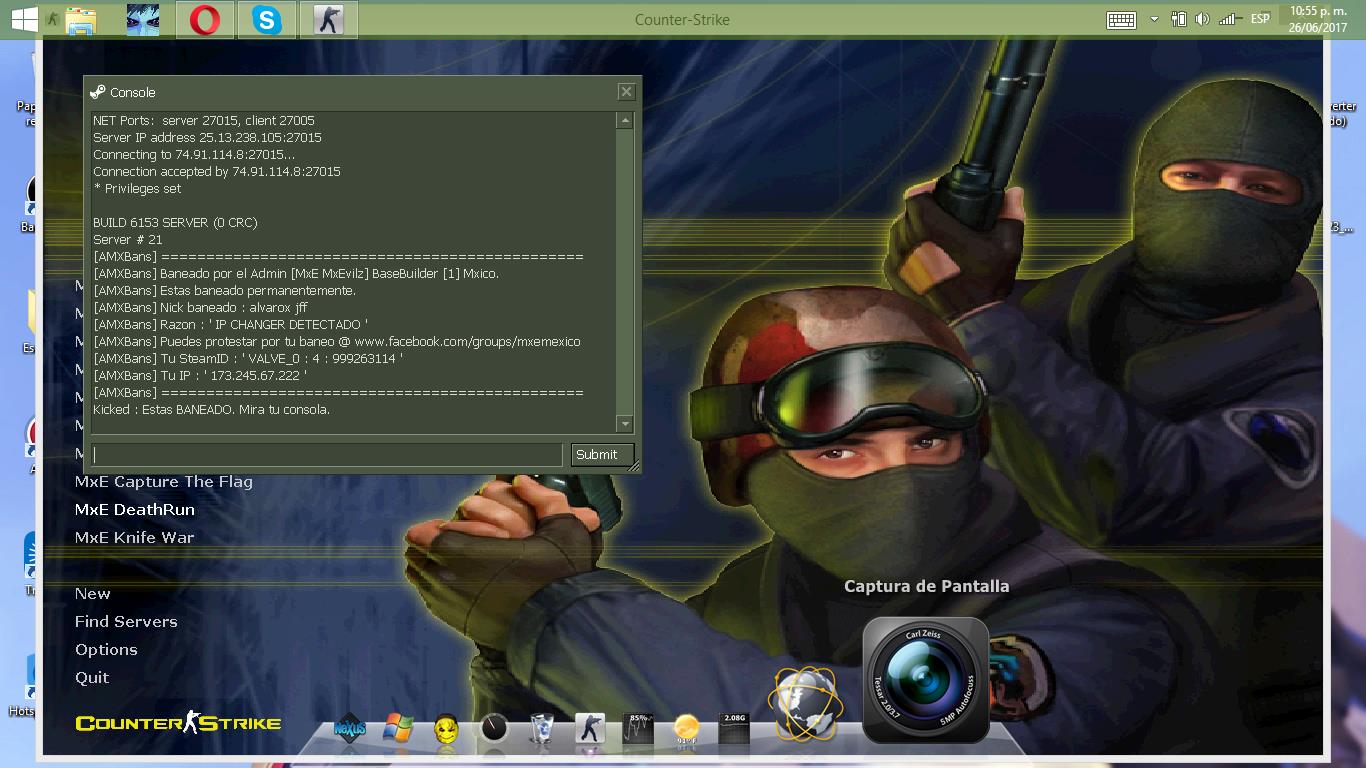Open Skype from the taskbar

[267, 20]
